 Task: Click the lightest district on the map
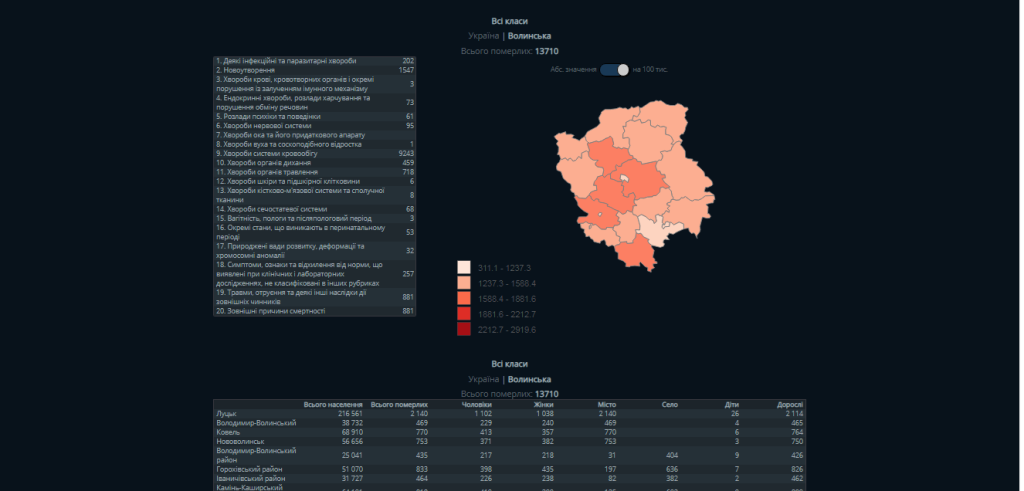[651, 231]
